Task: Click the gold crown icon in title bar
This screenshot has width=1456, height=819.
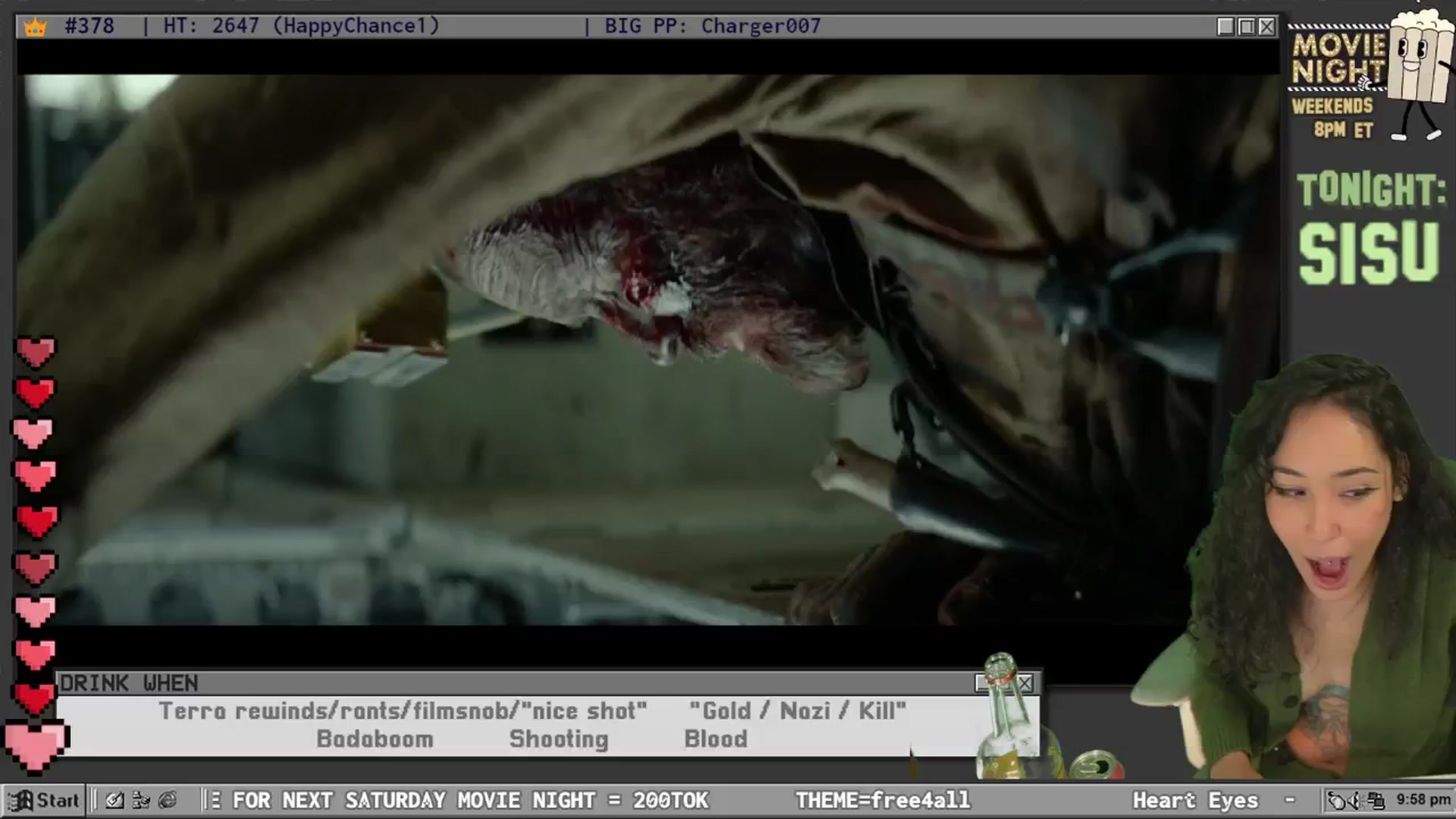Action: click(x=35, y=27)
